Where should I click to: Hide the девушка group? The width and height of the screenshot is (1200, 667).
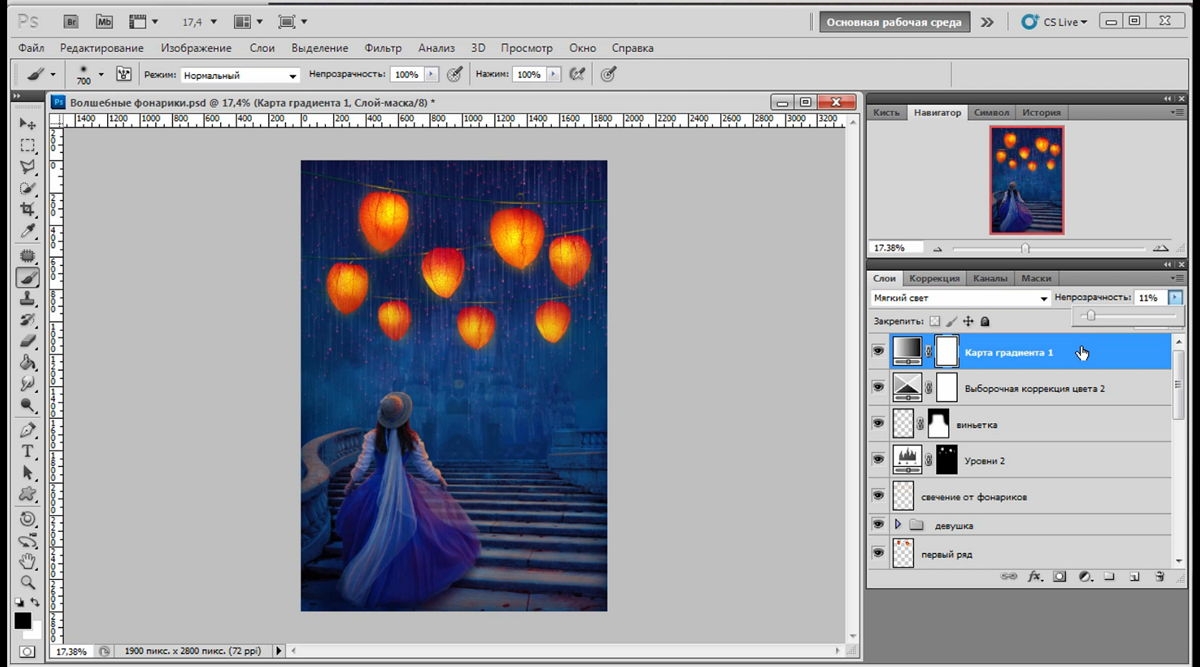click(x=878, y=524)
